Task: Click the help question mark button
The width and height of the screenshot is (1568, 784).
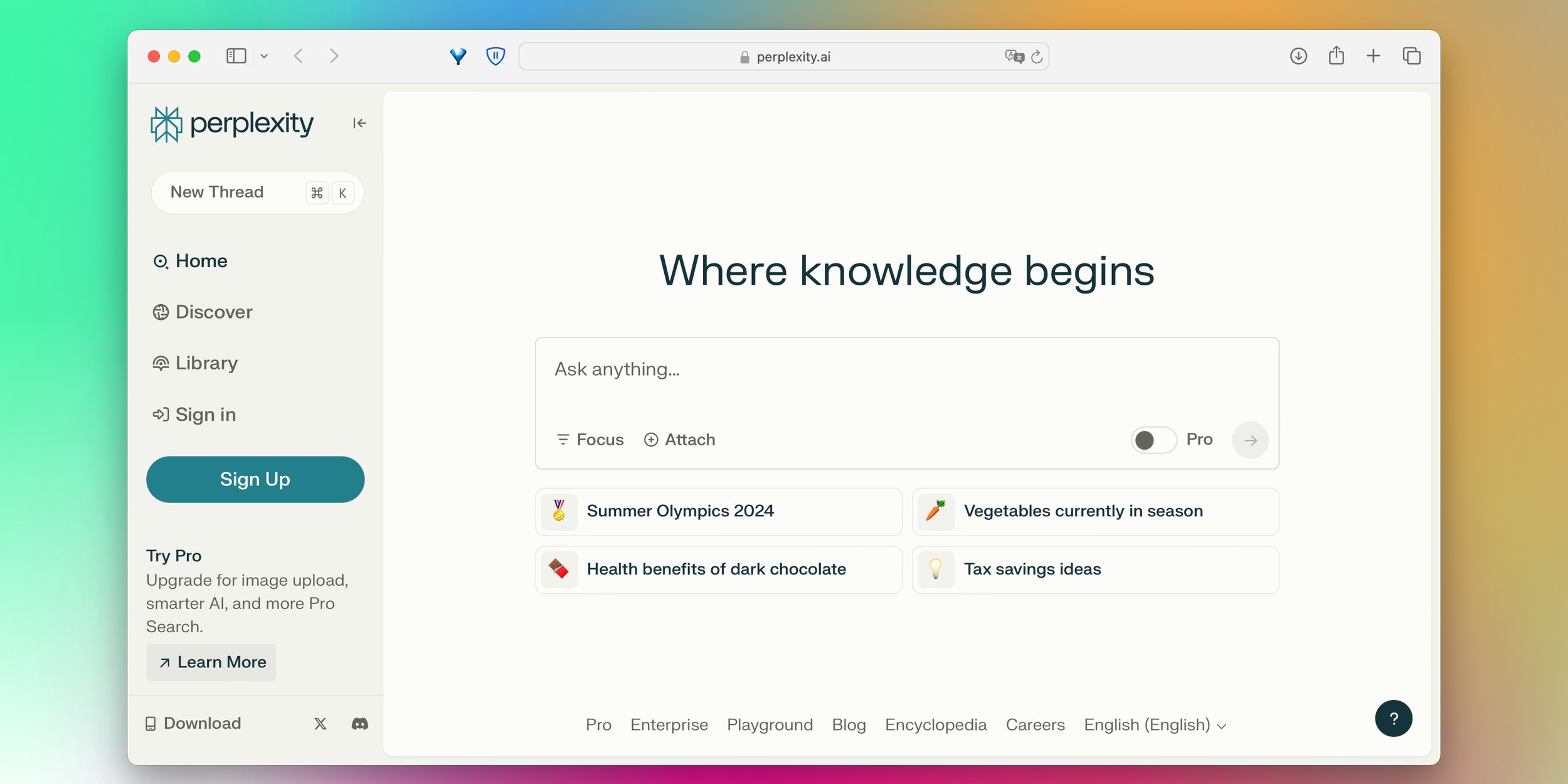Action: tap(1393, 718)
